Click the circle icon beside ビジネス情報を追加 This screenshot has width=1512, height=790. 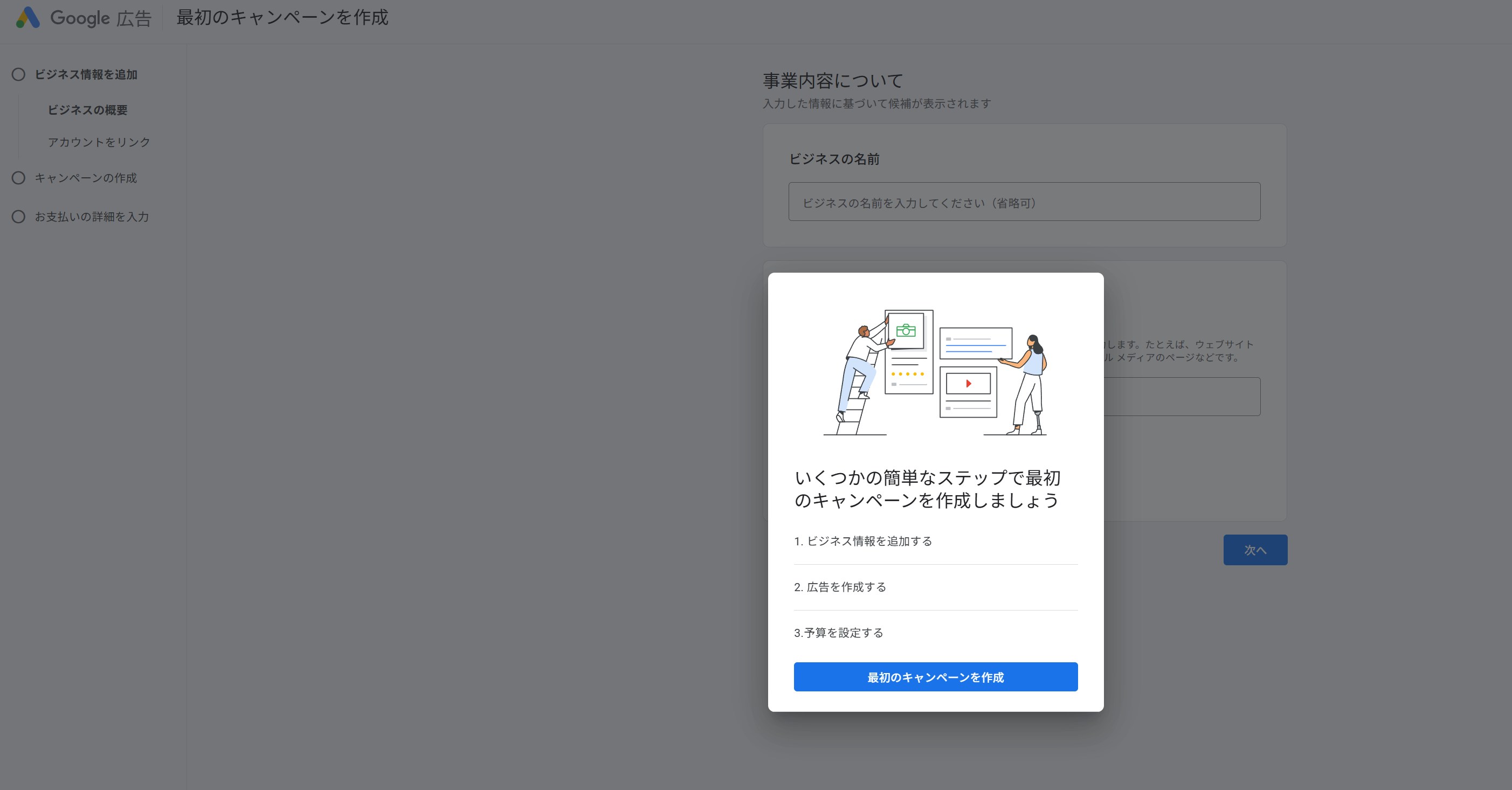(x=19, y=74)
